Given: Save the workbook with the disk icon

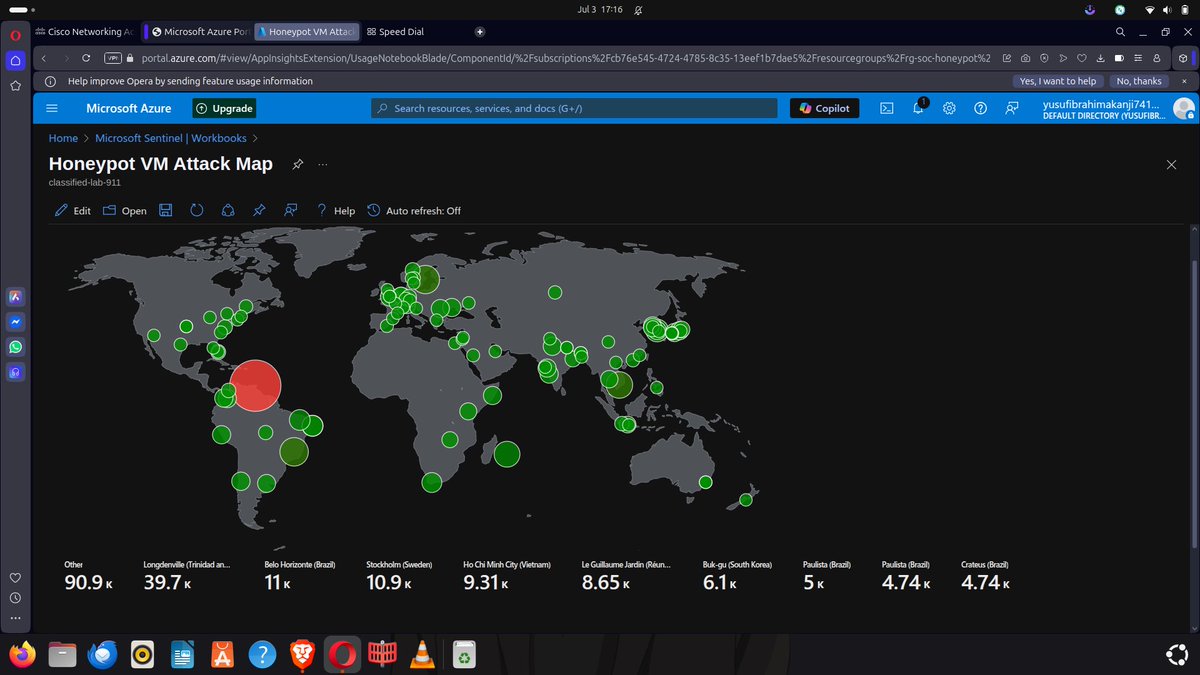Looking at the screenshot, I should [166, 210].
